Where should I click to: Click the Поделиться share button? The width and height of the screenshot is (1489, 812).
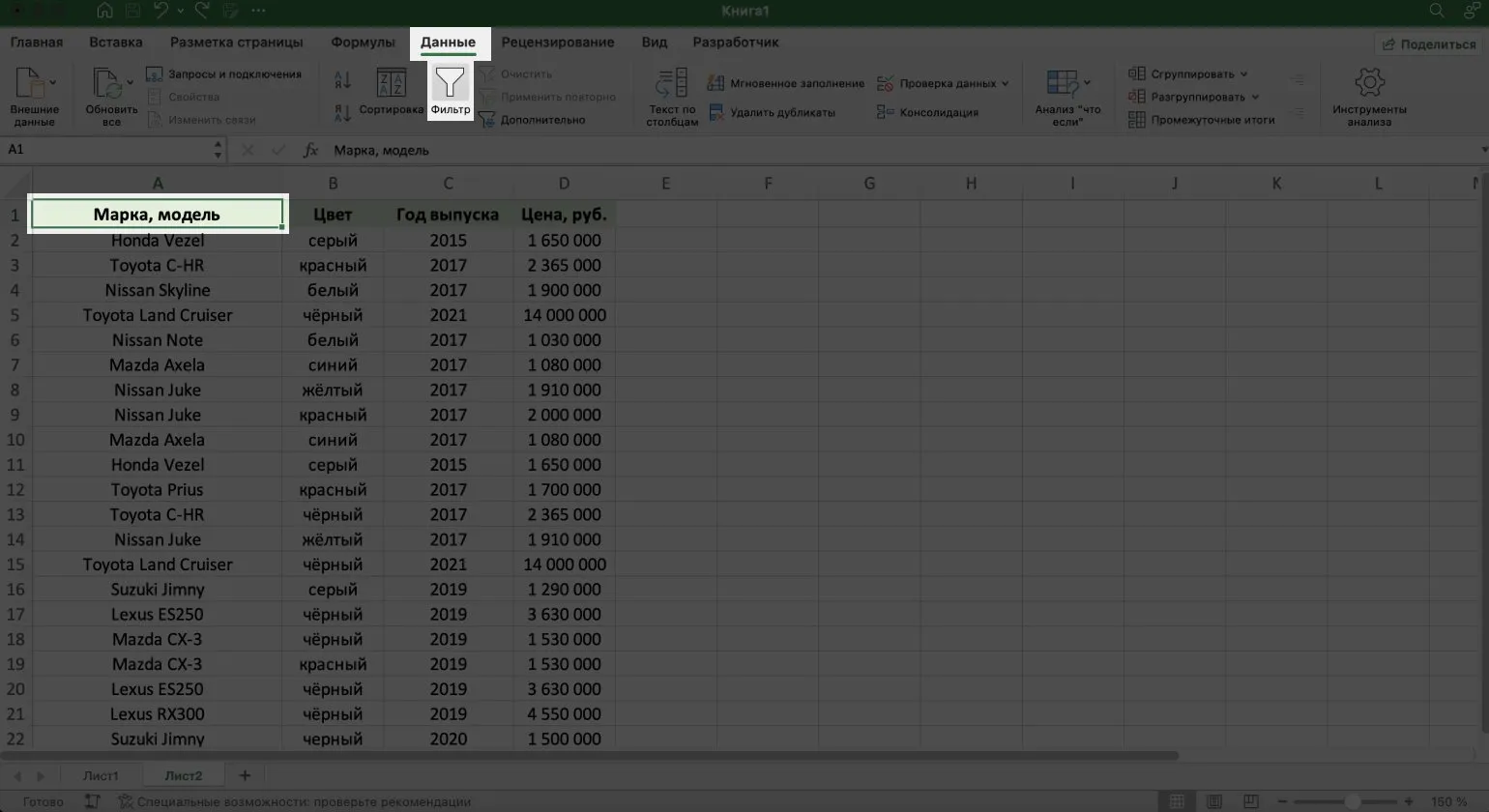pos(1429,44)
